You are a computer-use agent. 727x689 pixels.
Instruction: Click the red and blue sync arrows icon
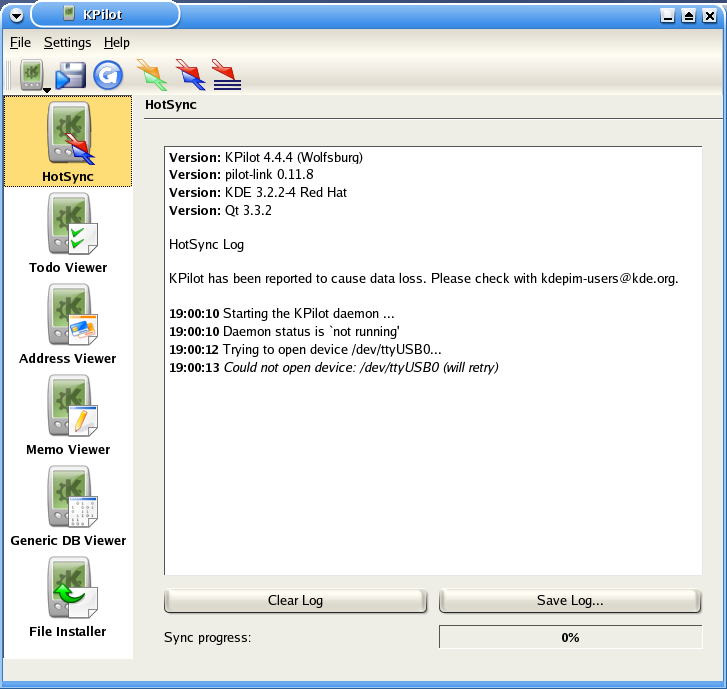tap(190, 75)
